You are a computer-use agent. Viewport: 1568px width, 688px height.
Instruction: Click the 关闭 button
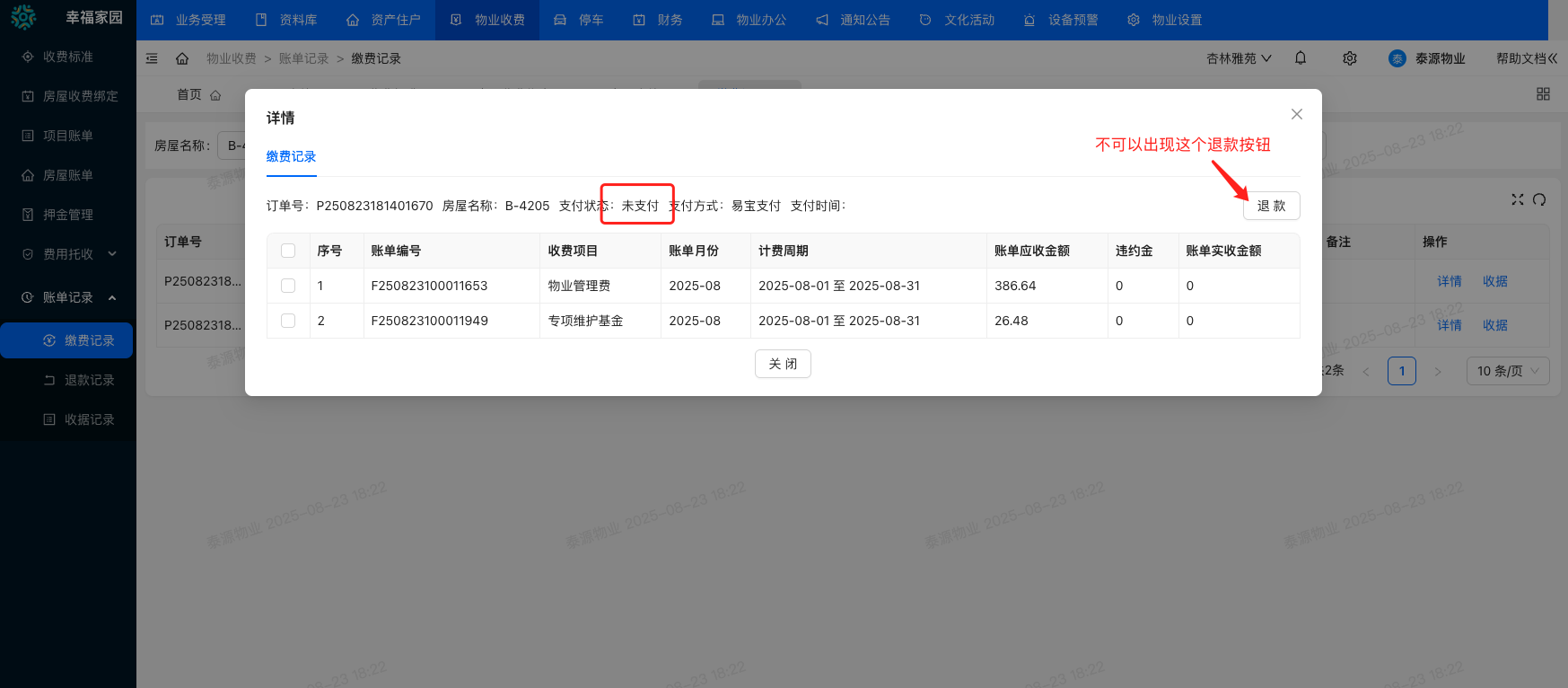783,364
